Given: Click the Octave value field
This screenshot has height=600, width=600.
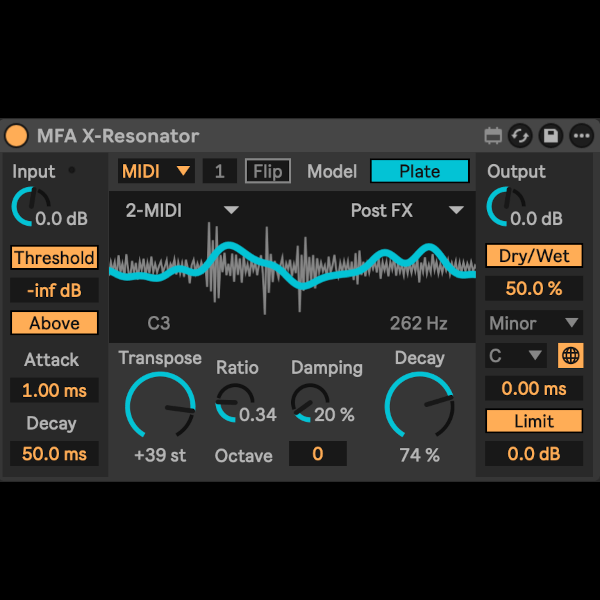Looking at the screenshot, I should 317,454.
